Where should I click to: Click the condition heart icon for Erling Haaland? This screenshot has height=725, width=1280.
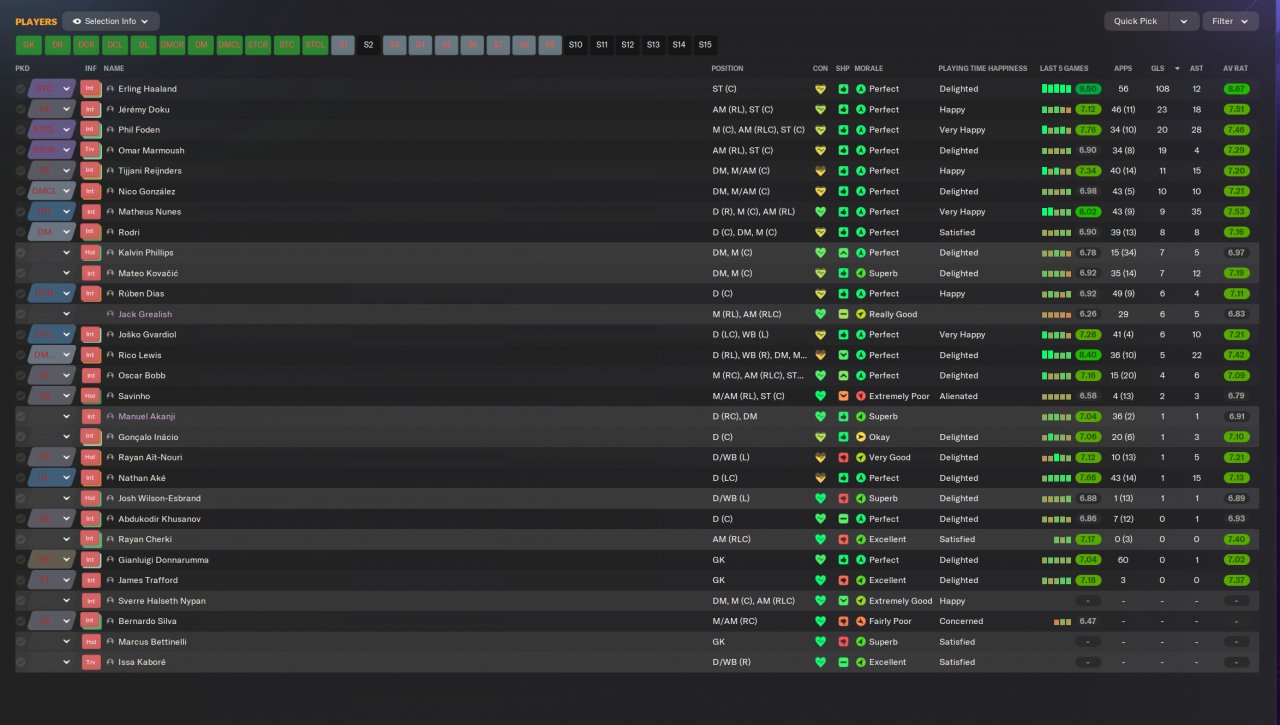(x=821, y=89)
